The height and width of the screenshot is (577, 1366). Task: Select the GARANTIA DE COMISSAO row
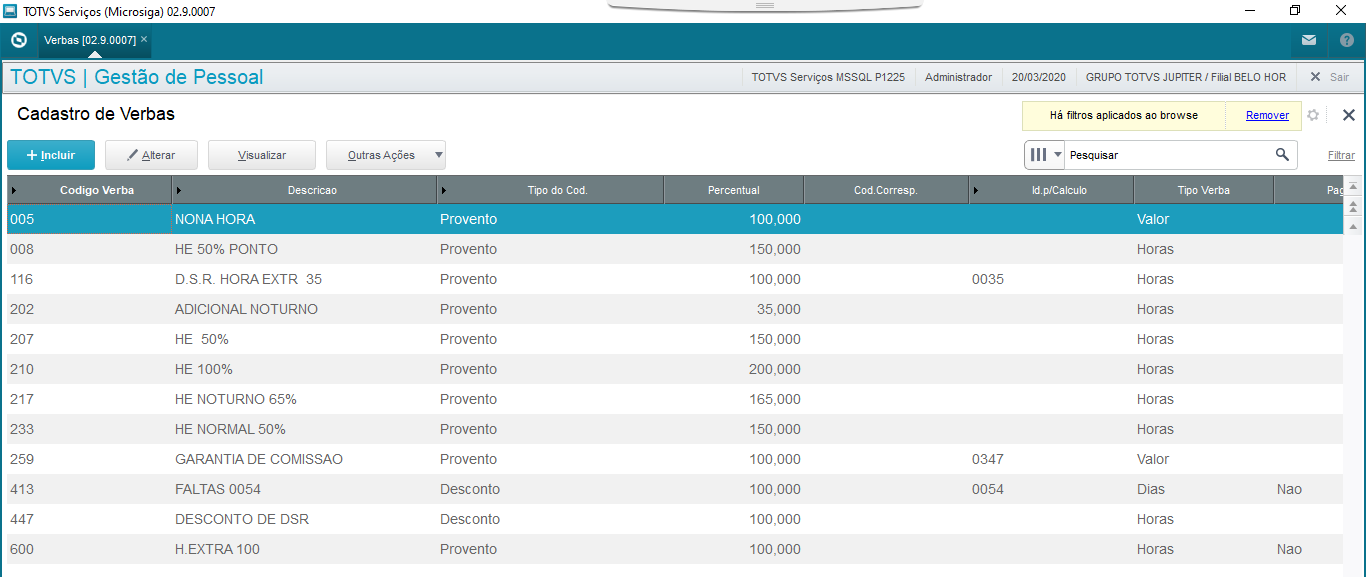tap(674, 459)
